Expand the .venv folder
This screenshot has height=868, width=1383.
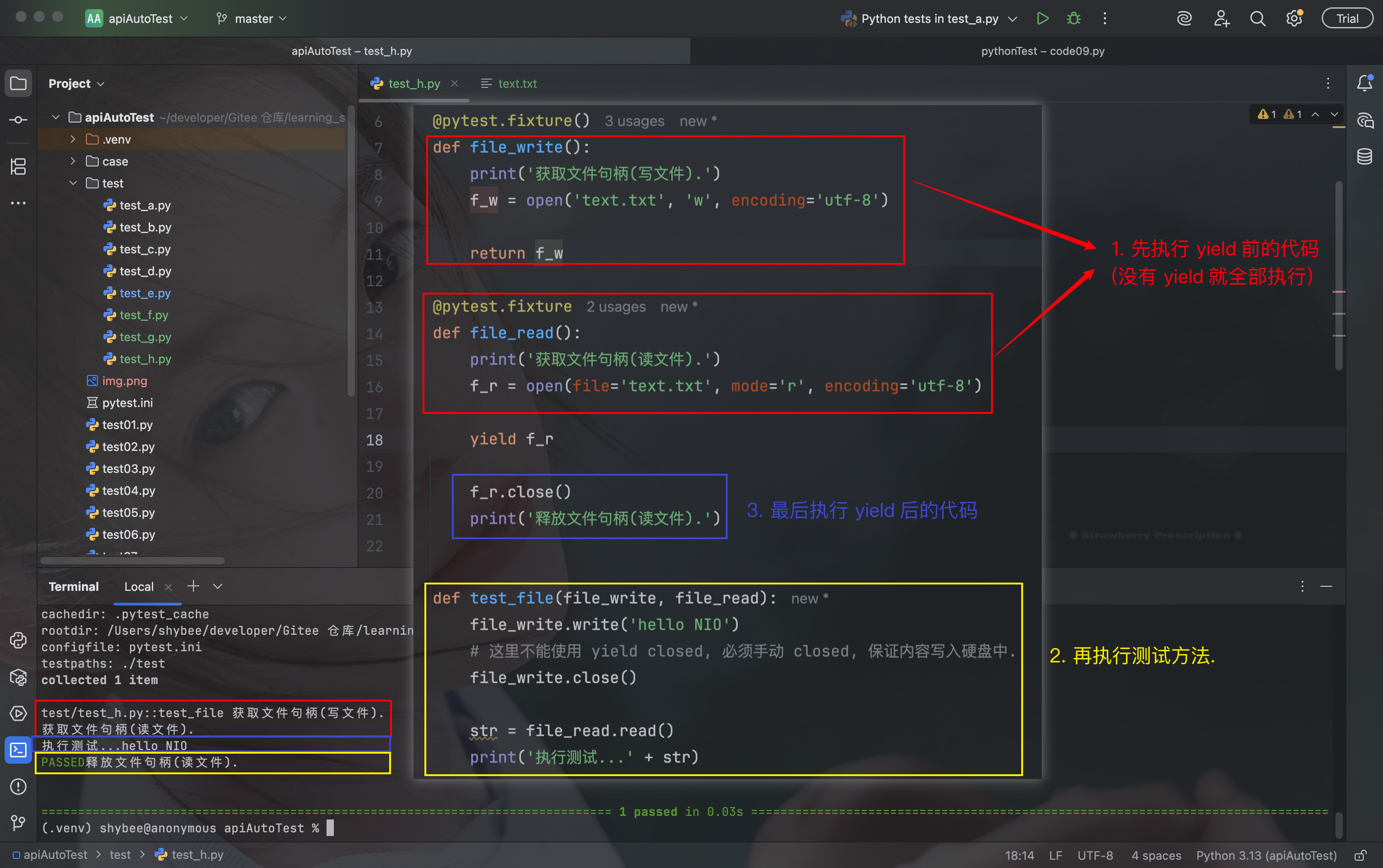73,139
